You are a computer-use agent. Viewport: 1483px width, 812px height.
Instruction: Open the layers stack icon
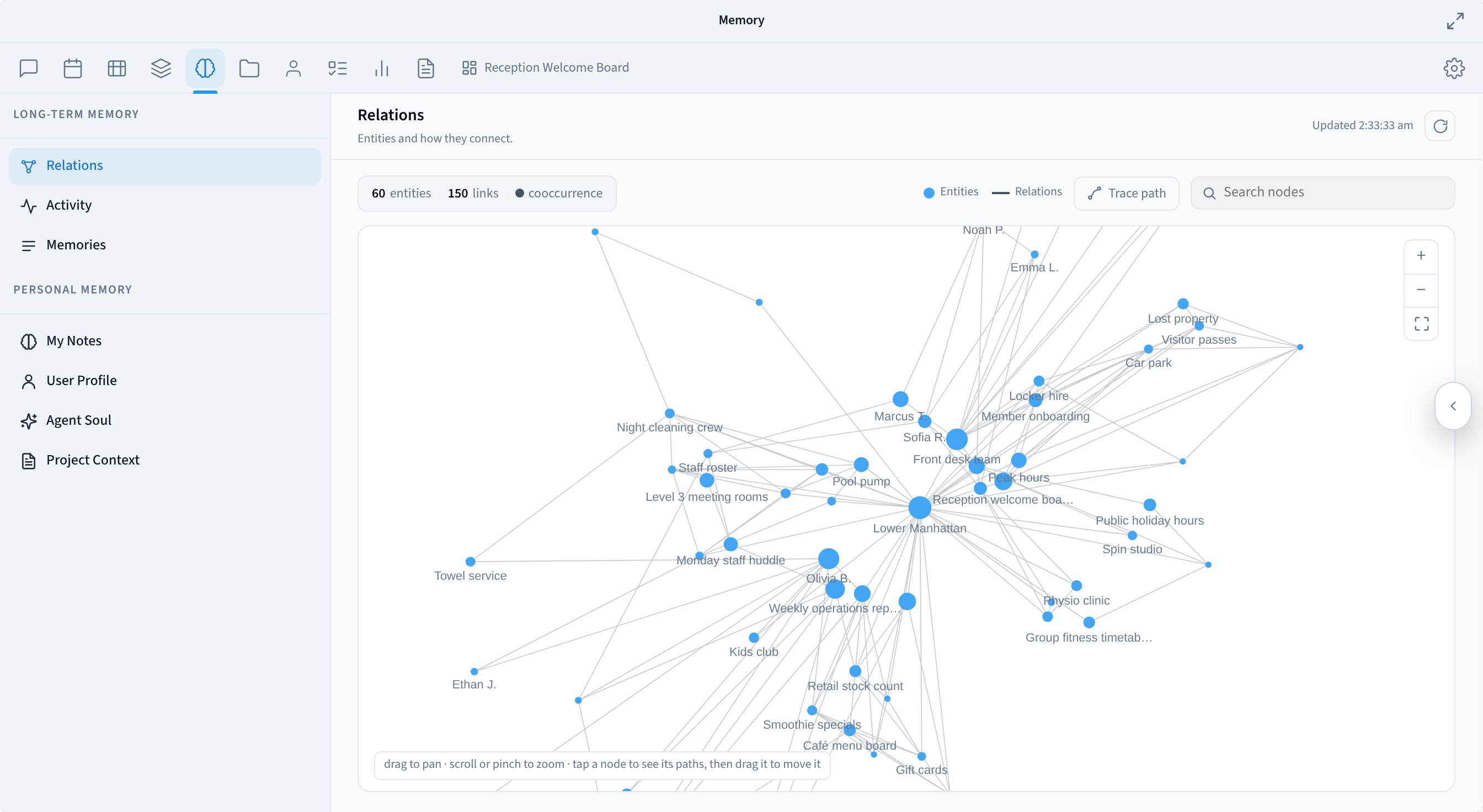click(x=161, y=68)
